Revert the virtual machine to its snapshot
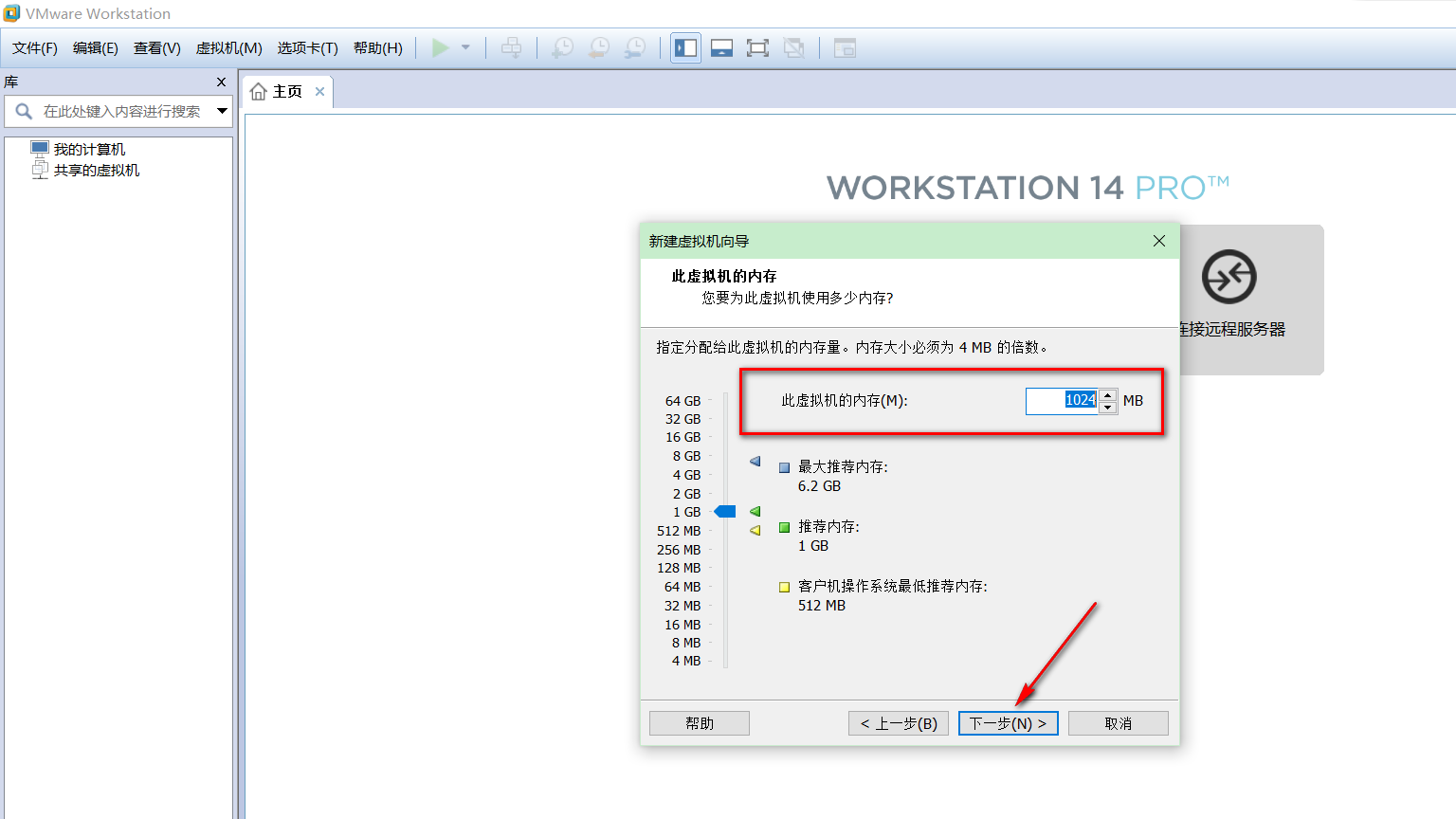The width and height of the screenshot is (1456, 819). 599,47
